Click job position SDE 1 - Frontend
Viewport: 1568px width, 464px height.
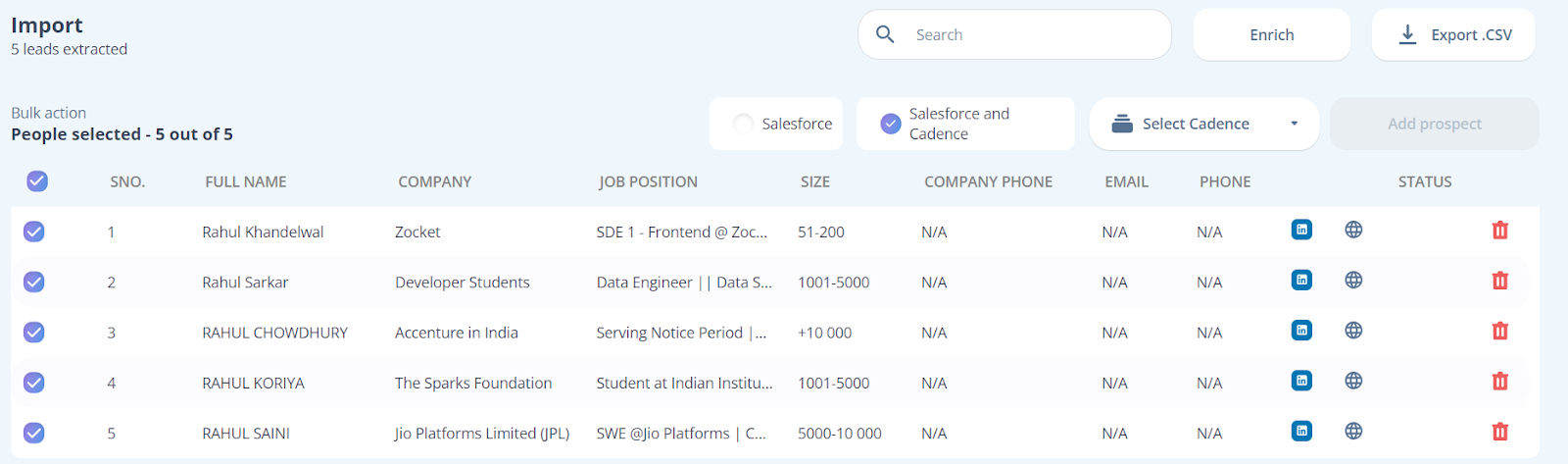point(681,232)
